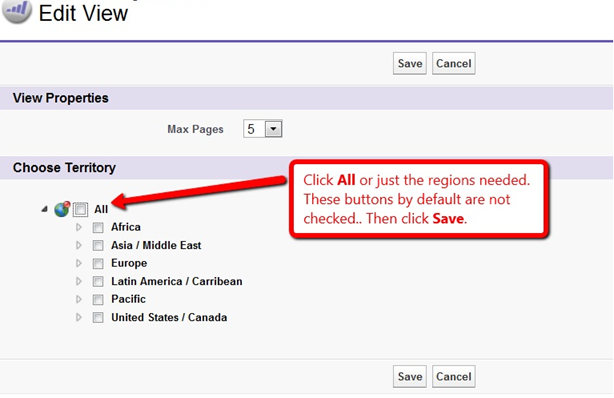
Task: Click the View Properties section header
Action: click(60, 98)
